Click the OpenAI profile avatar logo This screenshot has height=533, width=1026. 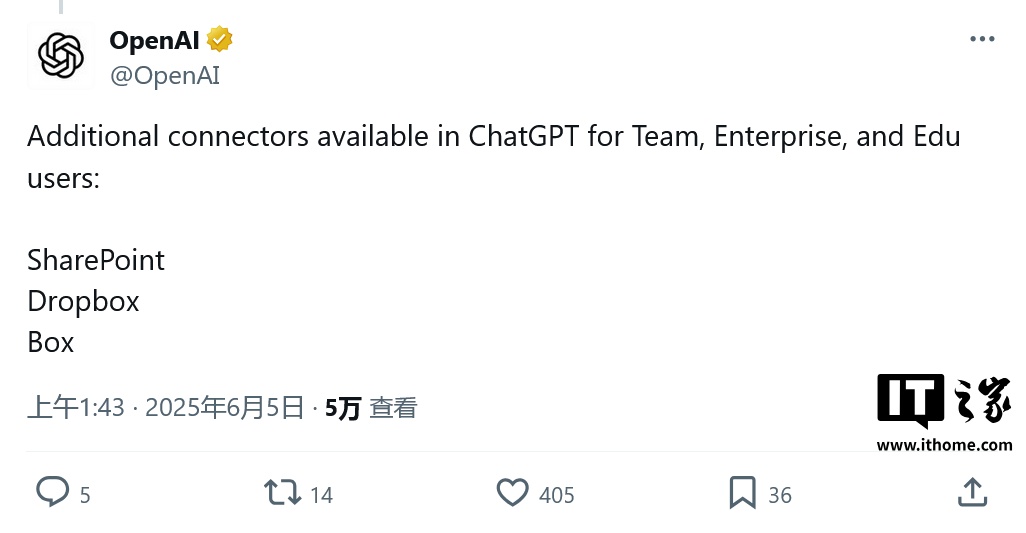(61, 56)
